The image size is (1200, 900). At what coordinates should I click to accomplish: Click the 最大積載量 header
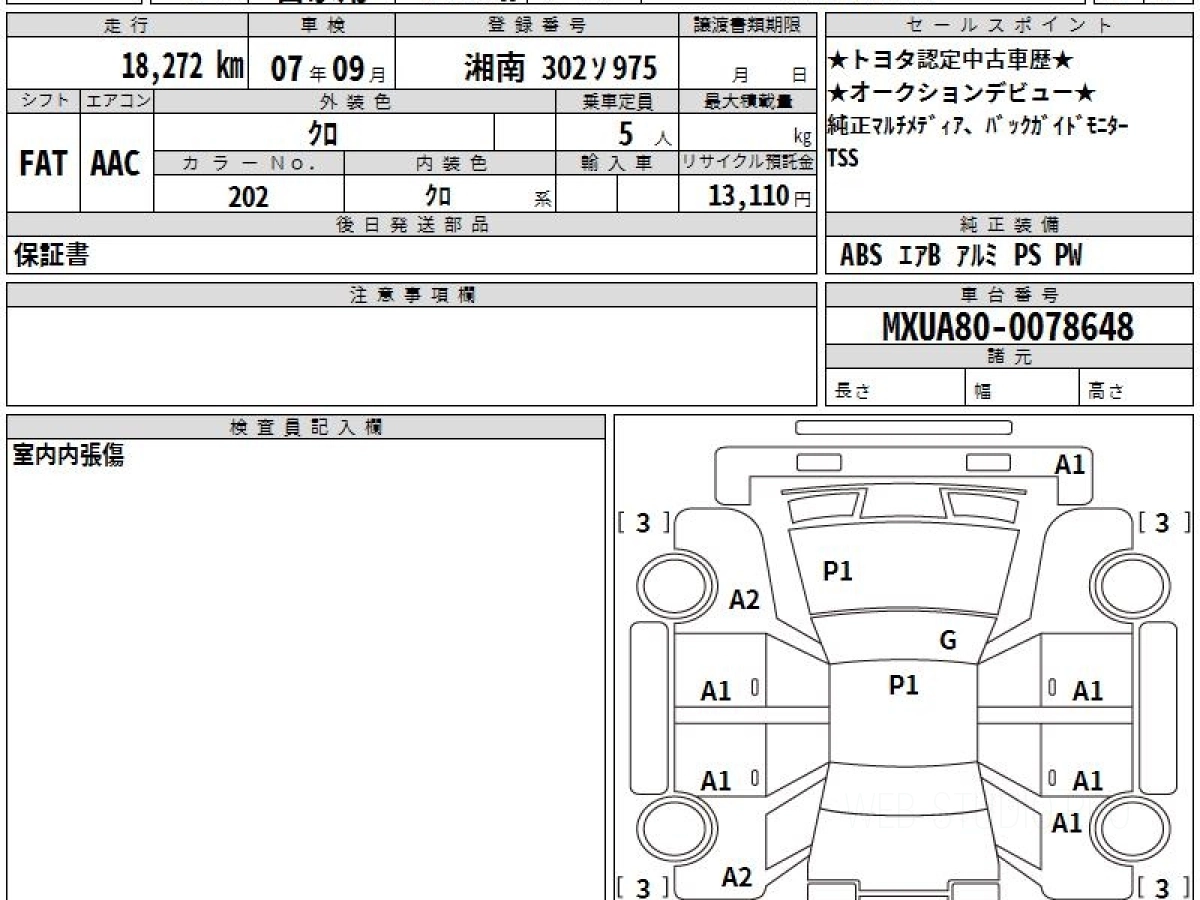[748, 101]
